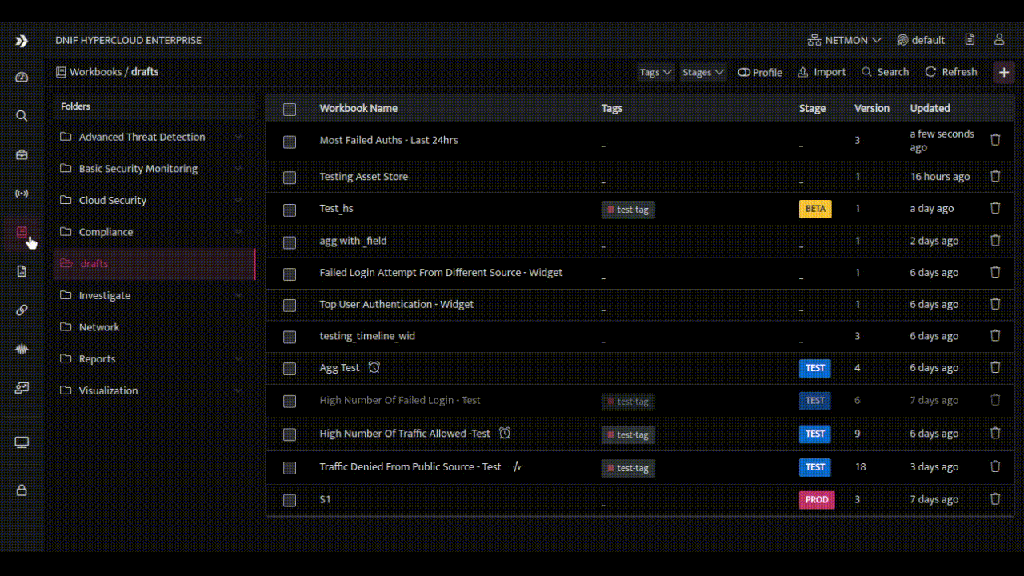This screenshot has width=1024, height=576.
Task: Click the alarm clock icon beside Agg Test
Action: click(374, 368)
